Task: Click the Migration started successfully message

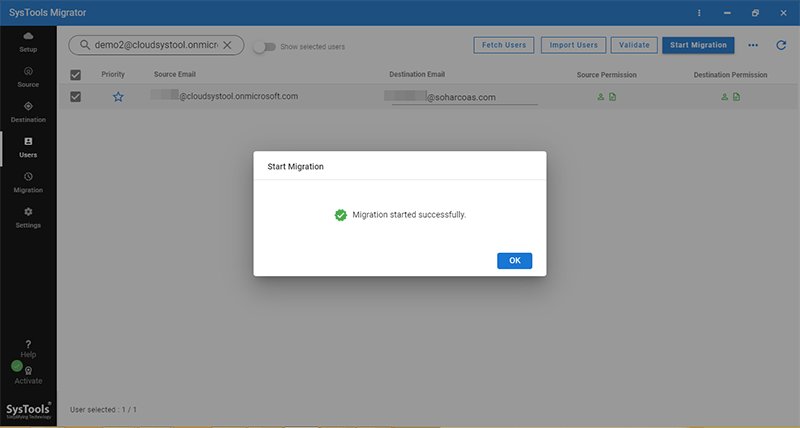Action: point(409,215)
